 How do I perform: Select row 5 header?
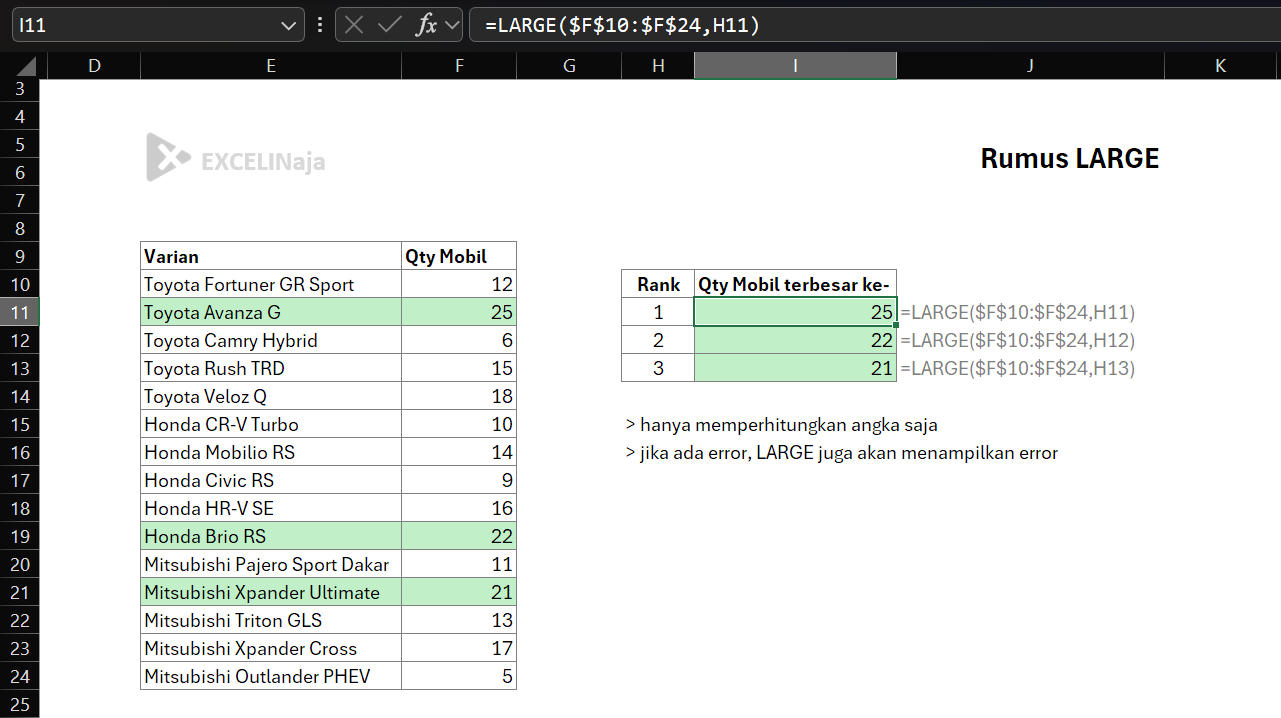point(20,144)
